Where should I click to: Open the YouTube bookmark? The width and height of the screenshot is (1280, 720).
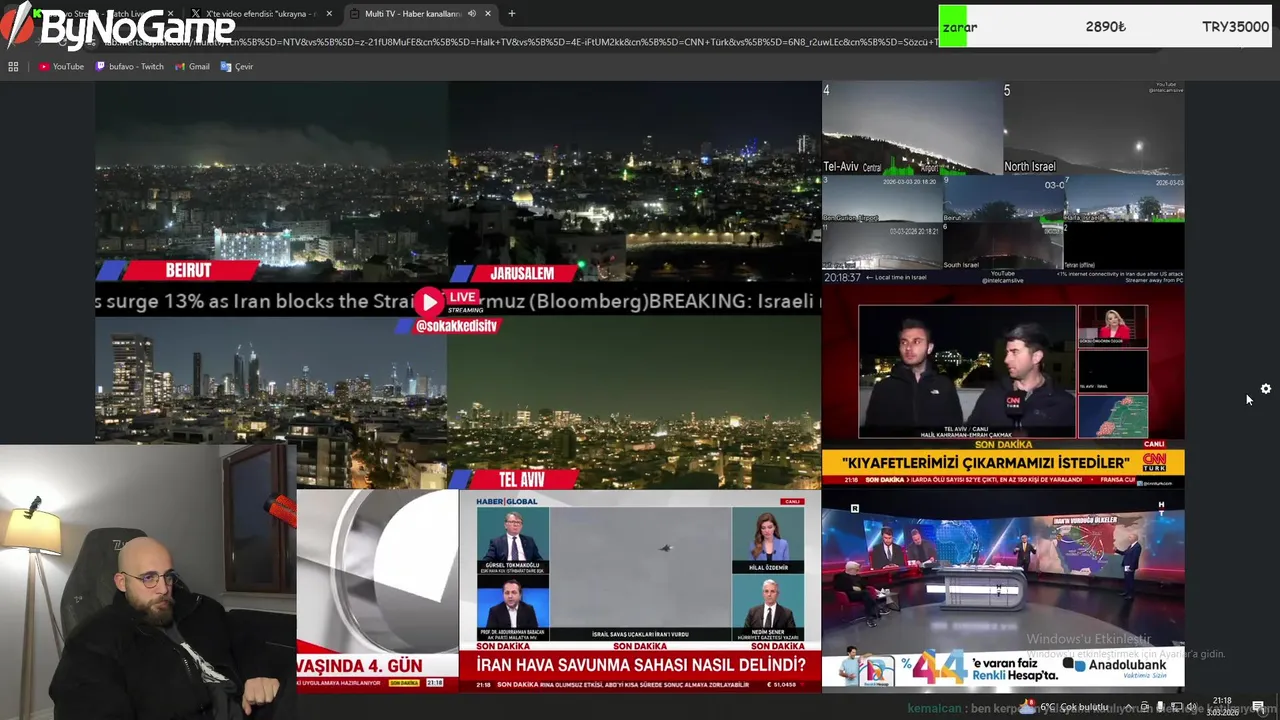coord(61,67)
